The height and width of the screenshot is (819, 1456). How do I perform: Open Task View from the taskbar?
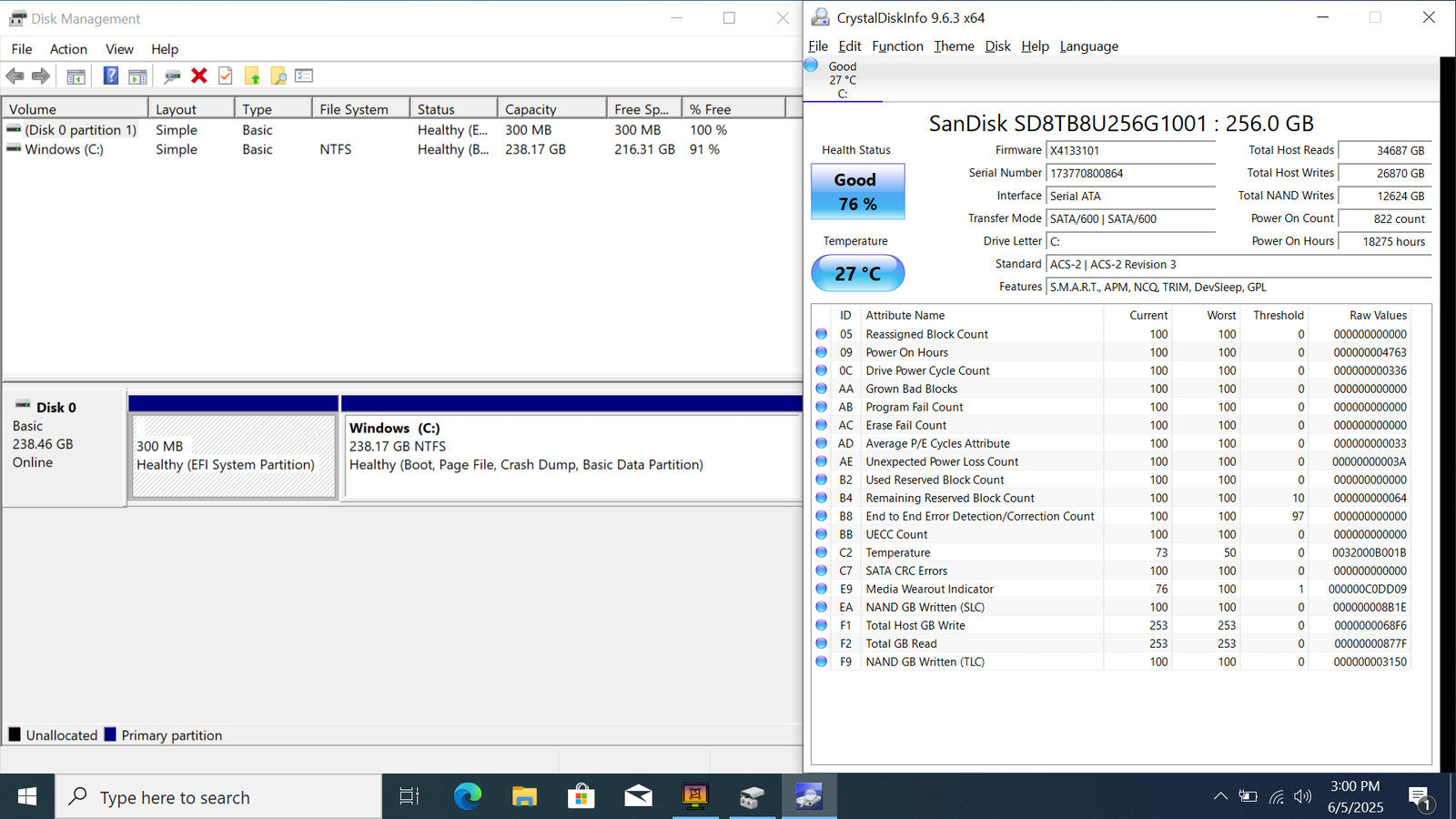(409, 797)
